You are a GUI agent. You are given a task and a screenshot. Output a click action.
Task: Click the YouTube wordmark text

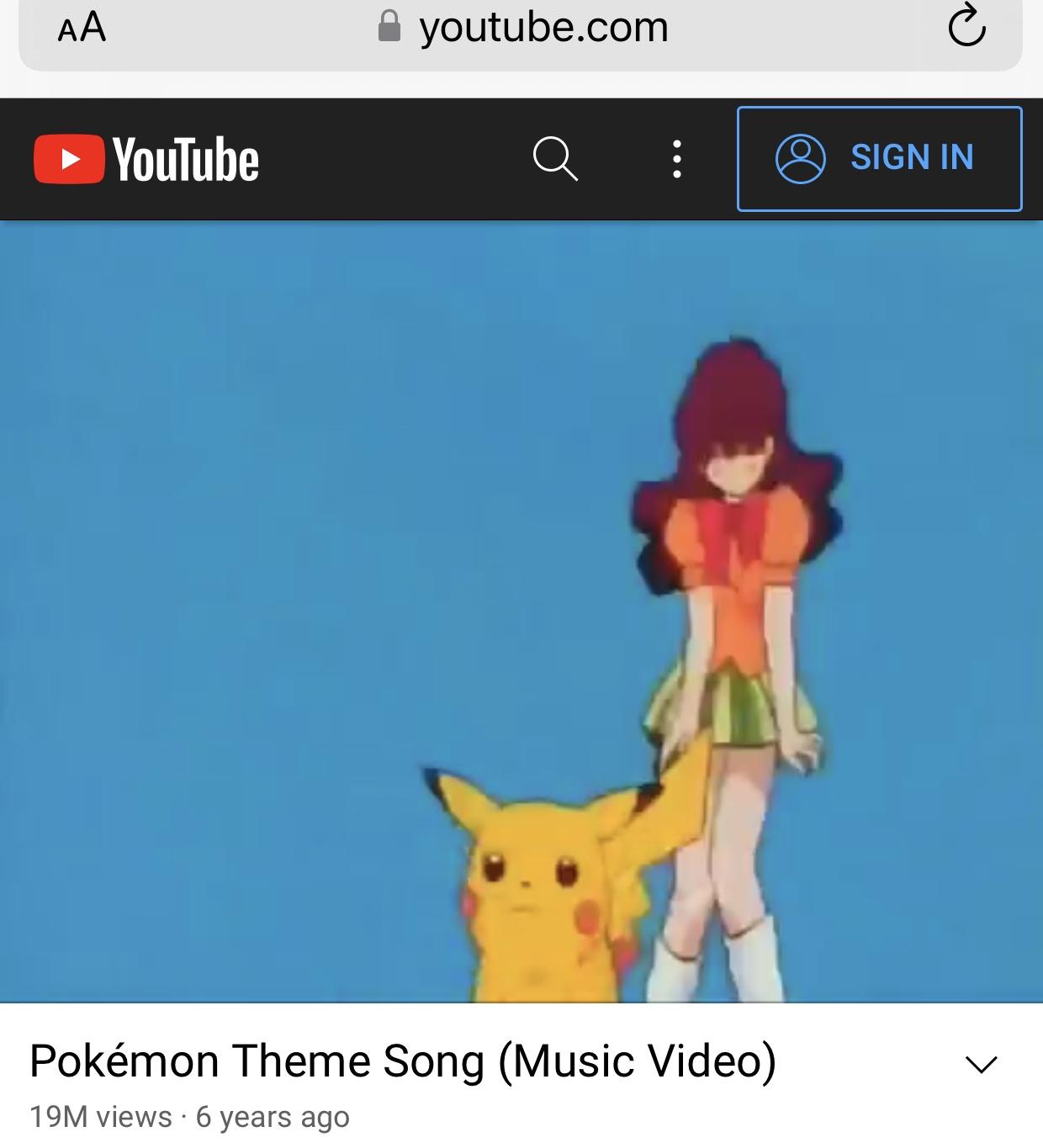(x=186, y=160)
